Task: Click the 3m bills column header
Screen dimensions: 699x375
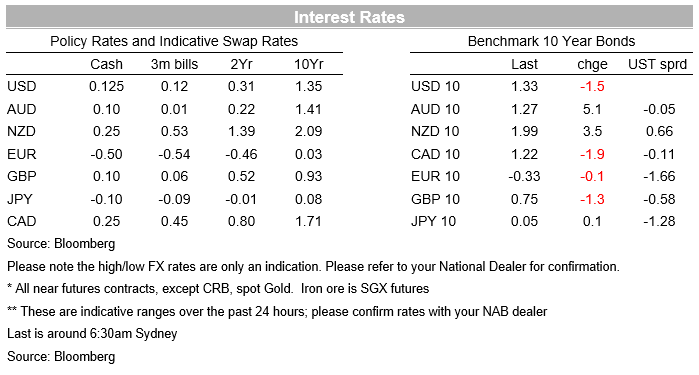Action: click(x=174, y=64)
